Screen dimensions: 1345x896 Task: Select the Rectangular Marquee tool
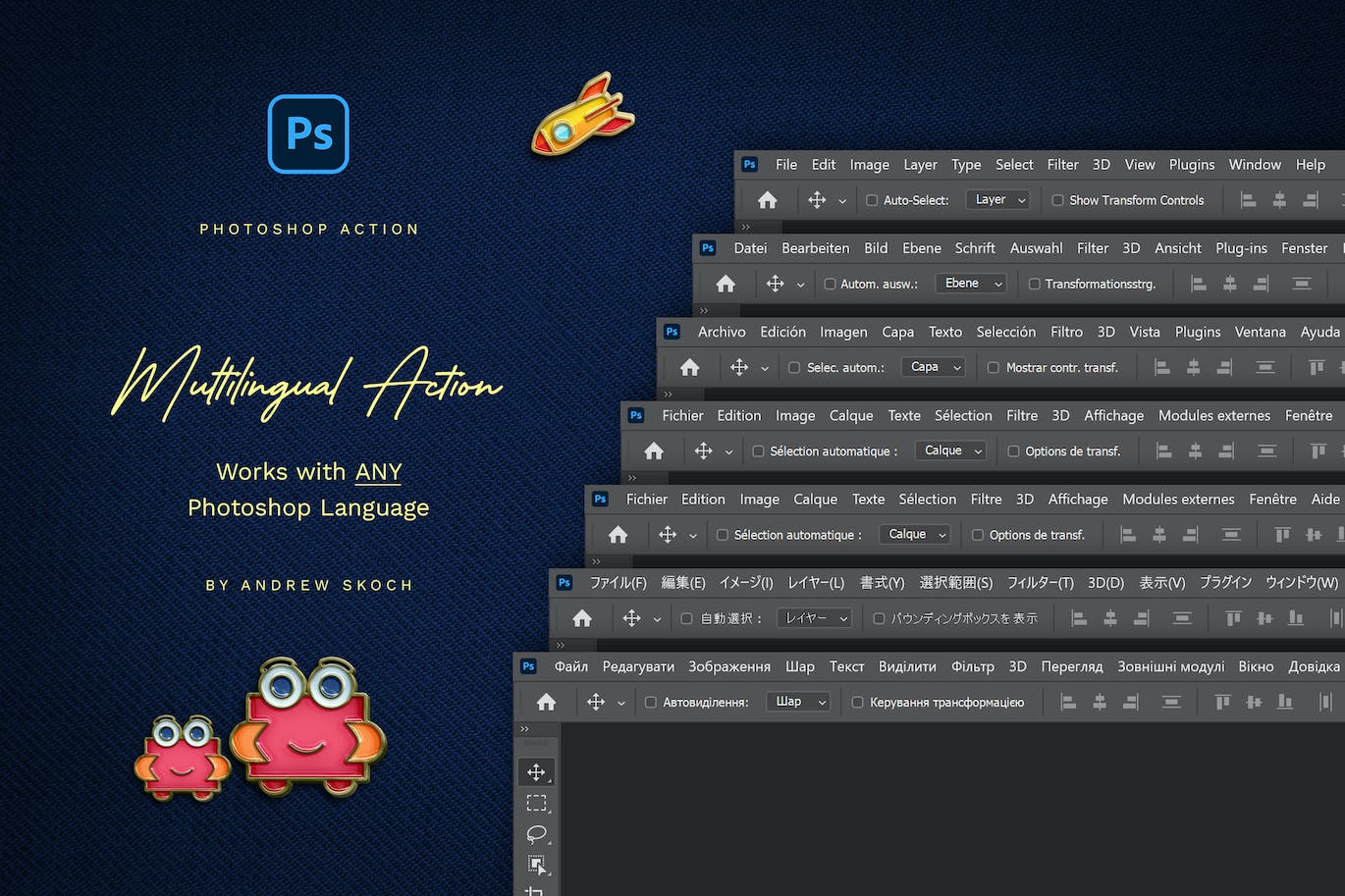tap(536, 803)
